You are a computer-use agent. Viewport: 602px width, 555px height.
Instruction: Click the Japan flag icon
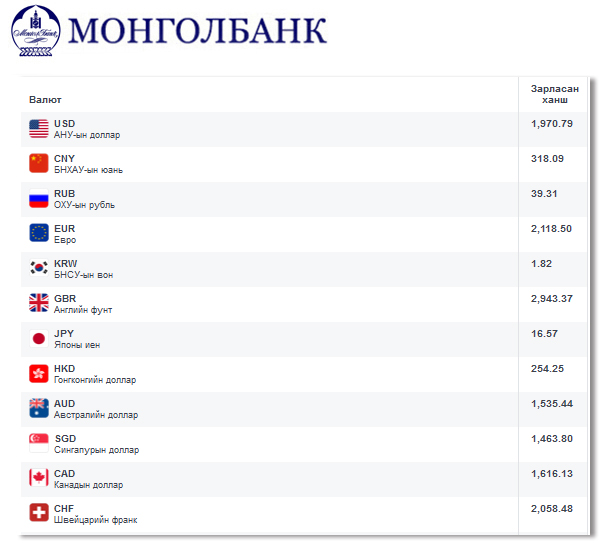[x=39, y=339]
